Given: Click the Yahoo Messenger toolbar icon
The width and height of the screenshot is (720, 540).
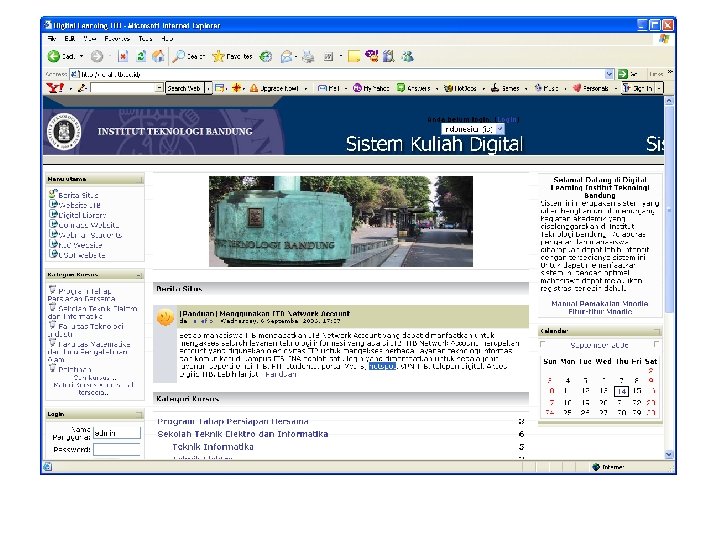Looking at the screenshot, I should [x=371, y=56].
